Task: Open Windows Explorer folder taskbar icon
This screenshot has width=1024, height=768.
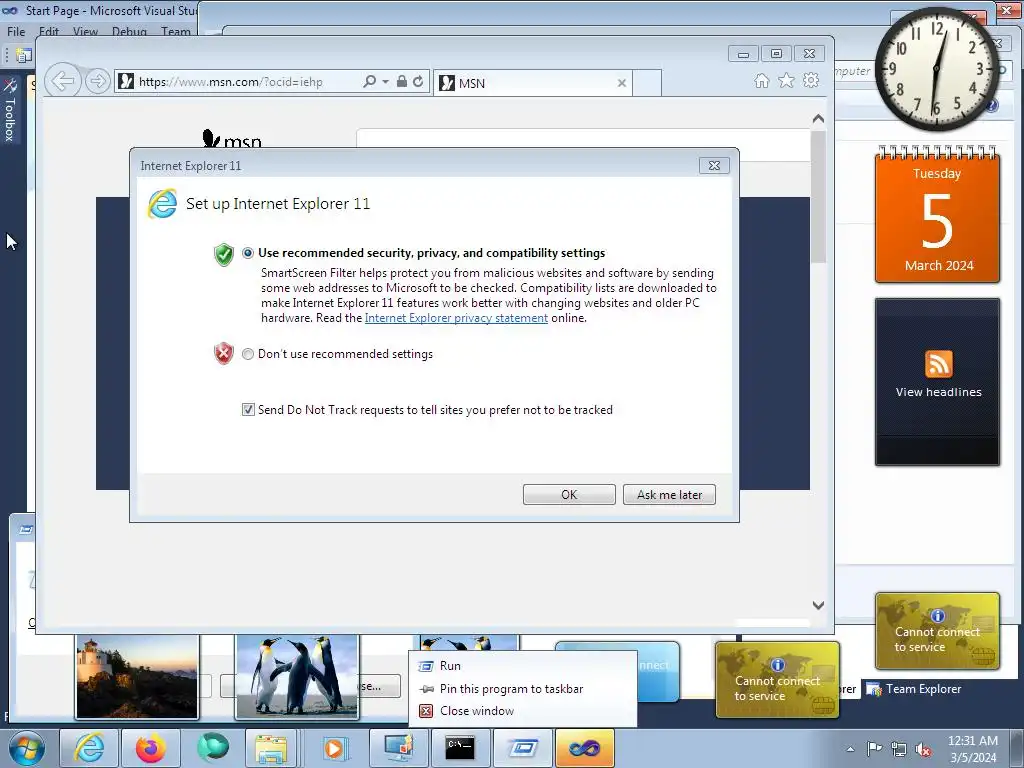Action: pyautogui.click(x=271, y=748)
